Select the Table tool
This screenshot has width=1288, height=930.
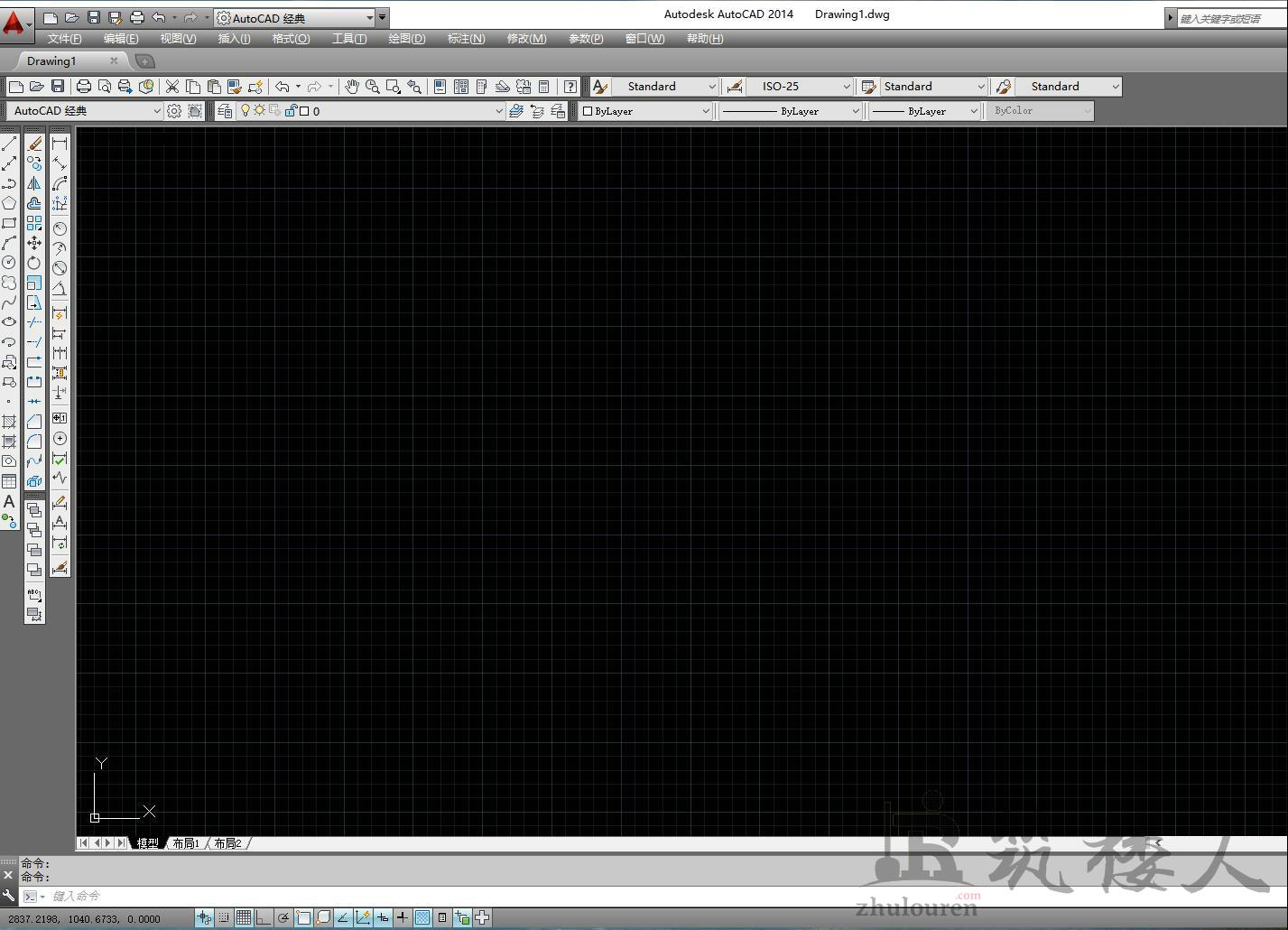click(9, 481)
